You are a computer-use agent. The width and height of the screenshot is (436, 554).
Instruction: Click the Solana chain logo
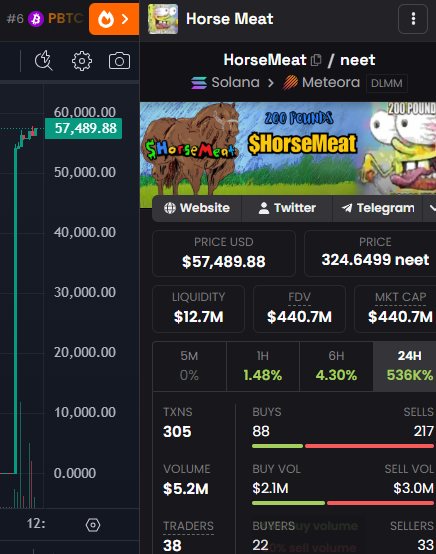[x=199, y=83]
